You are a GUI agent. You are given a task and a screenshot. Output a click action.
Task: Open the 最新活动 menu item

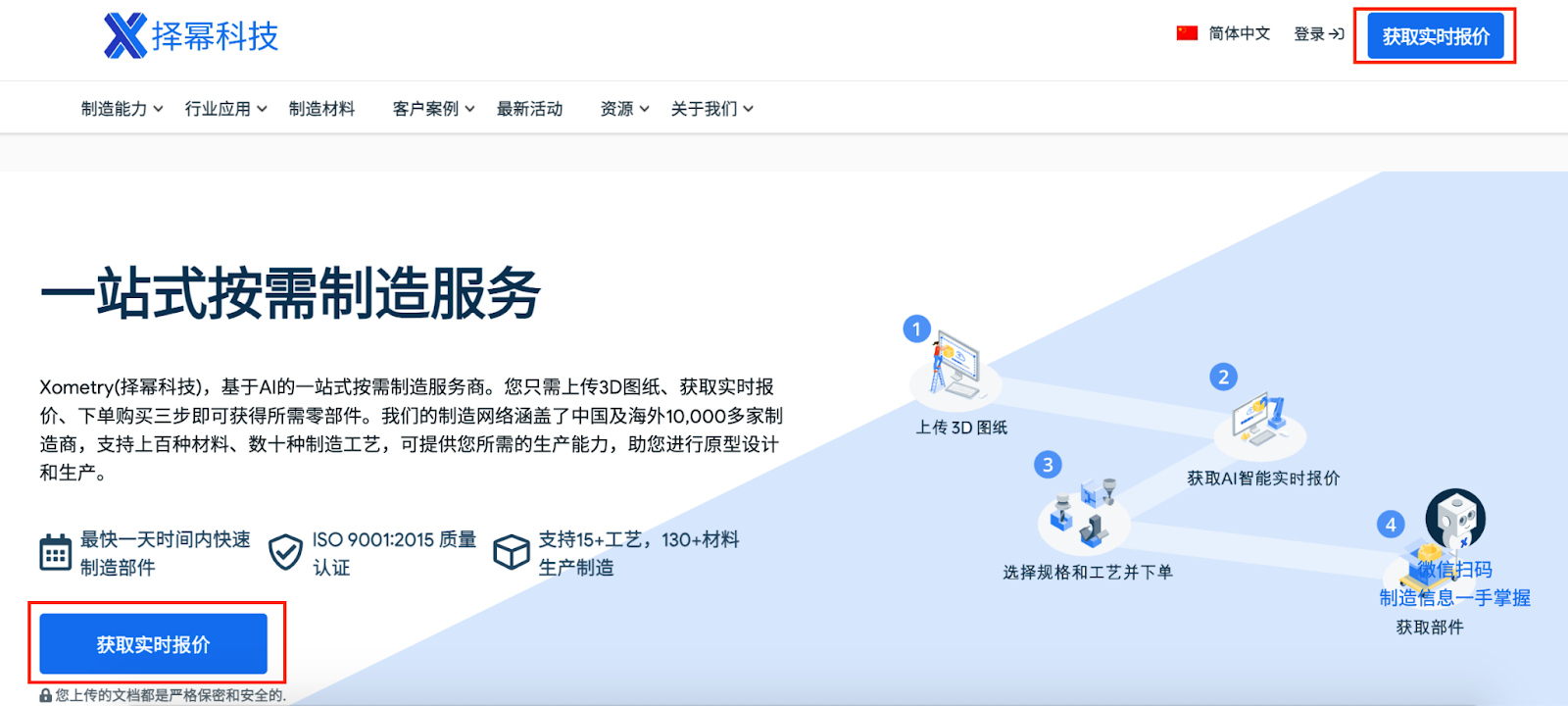529,109
